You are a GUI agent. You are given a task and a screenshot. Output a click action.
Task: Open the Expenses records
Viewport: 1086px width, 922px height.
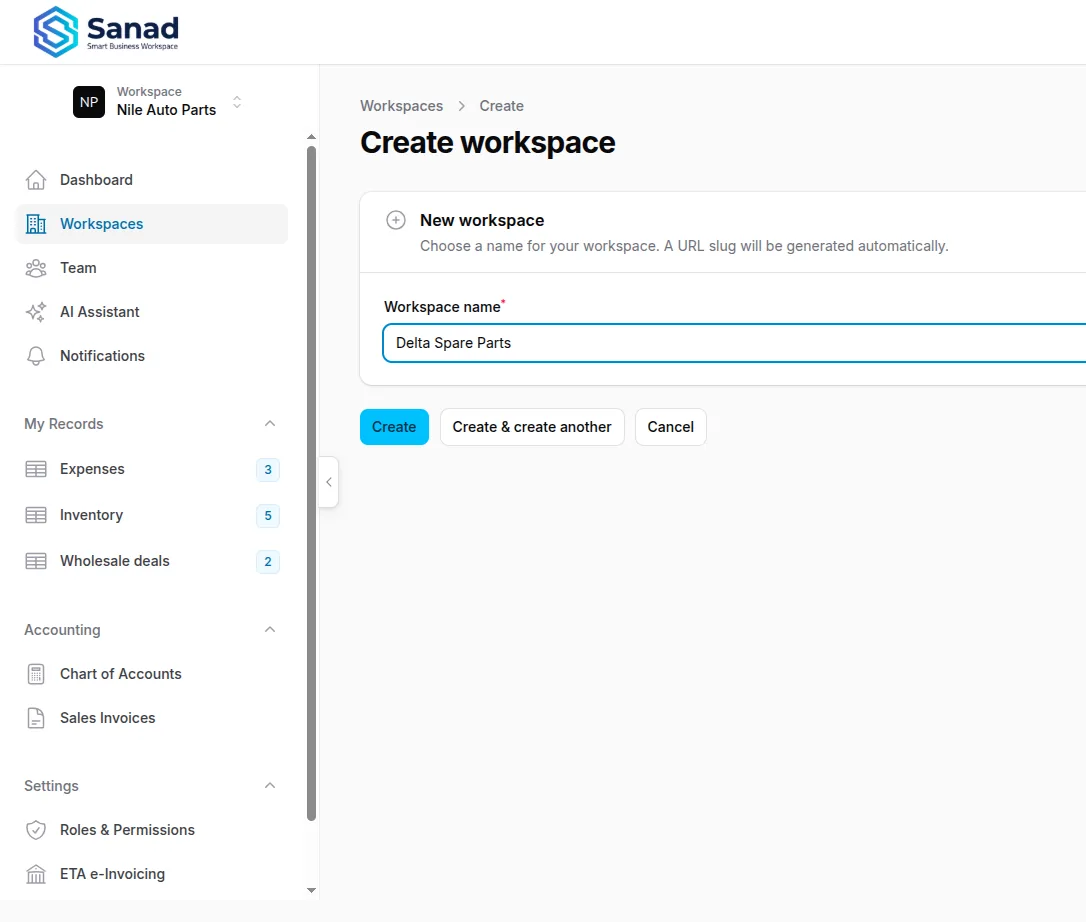tap(152, 469)
